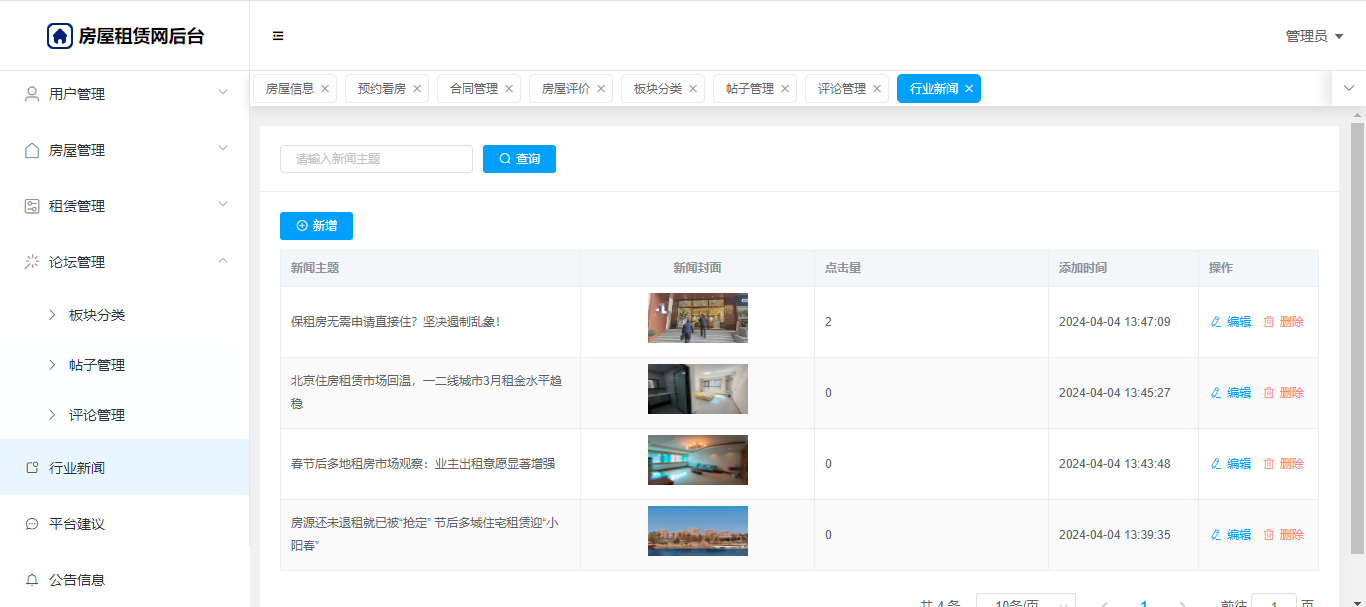Click the house logo icon in header
Viewport: 1366px width, 607px height.
coord(60,36)
